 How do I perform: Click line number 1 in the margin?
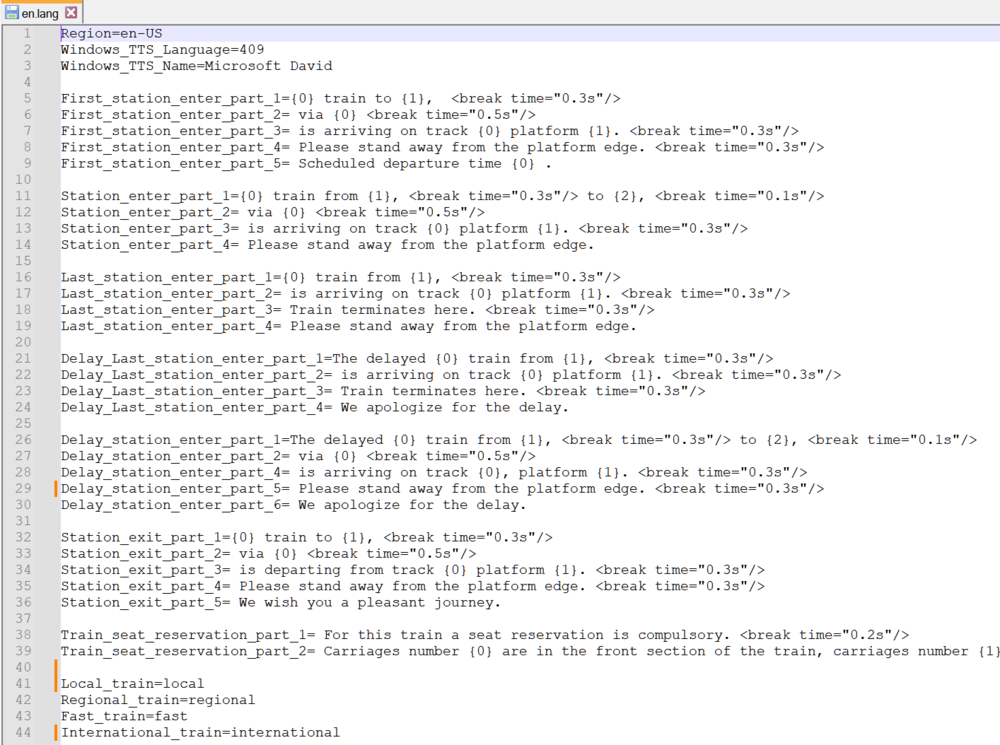pyautogui.click(x=25, y=33)
